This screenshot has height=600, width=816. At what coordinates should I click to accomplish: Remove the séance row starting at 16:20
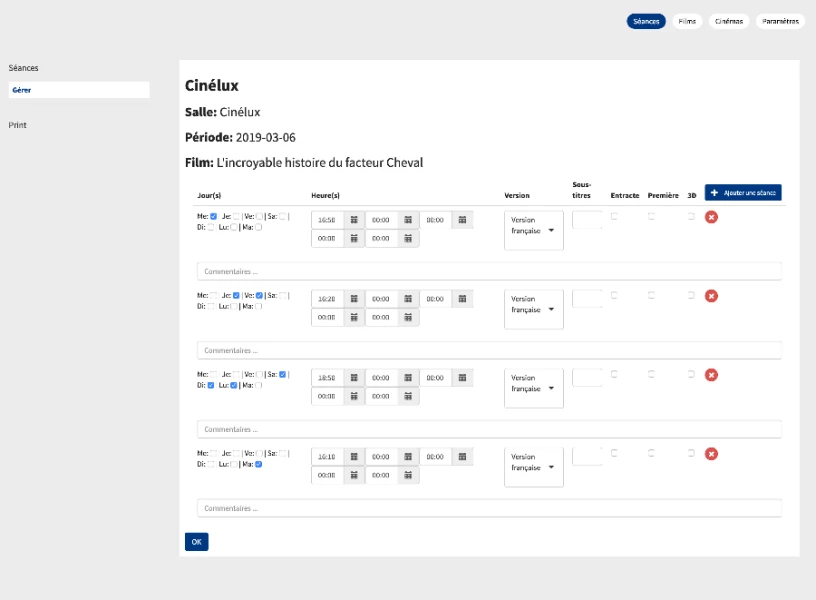coord(711,296)
